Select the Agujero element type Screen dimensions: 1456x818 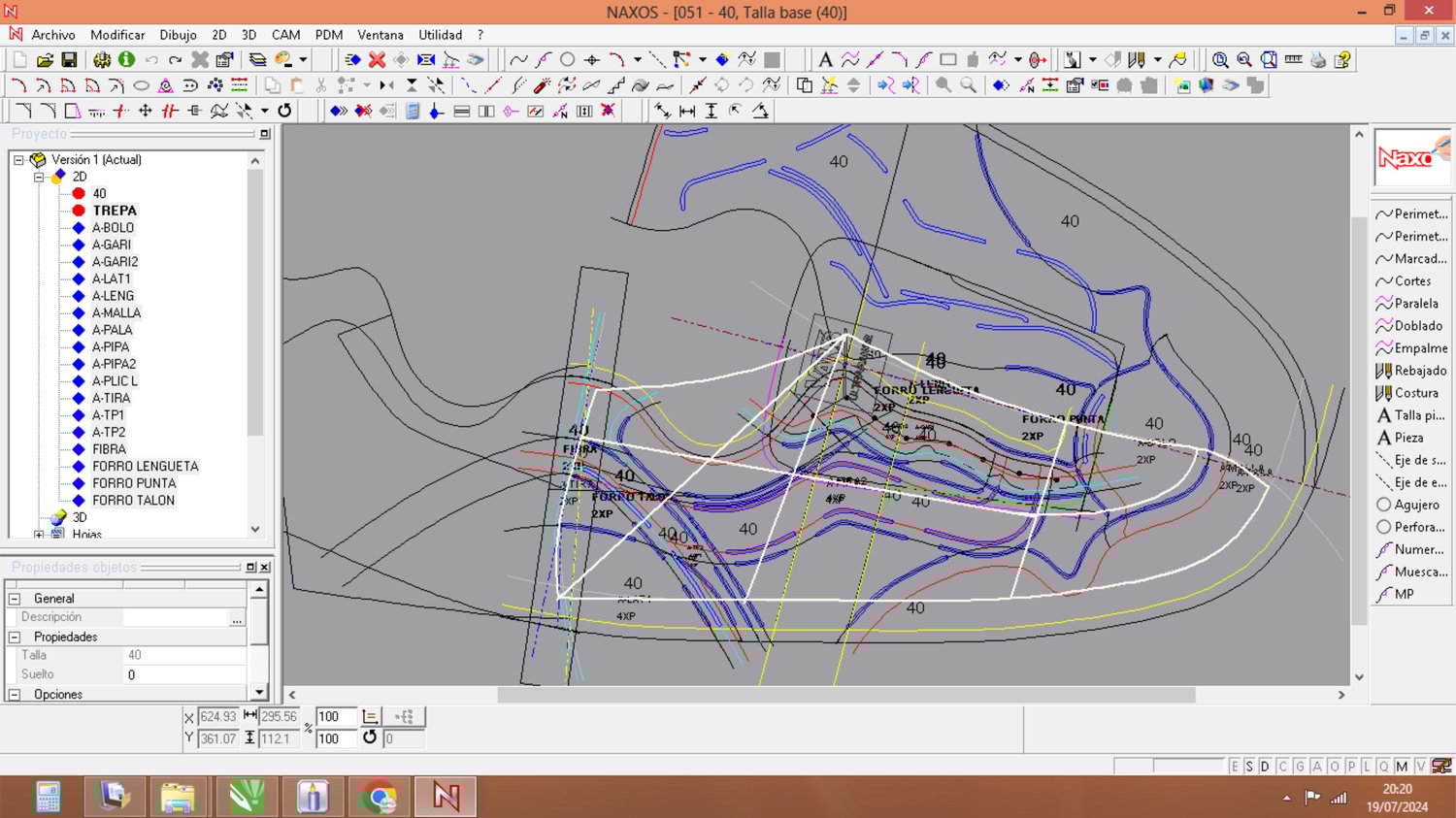[x=1407, y=505]
